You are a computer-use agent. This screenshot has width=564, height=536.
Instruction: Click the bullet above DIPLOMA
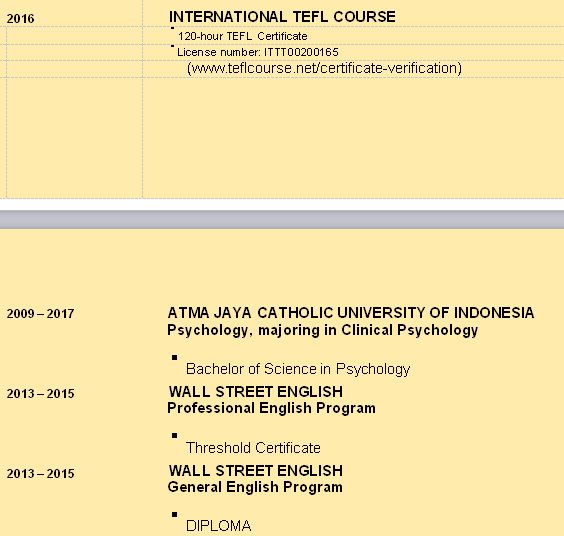pyautogui.click(x=174, y=514)
